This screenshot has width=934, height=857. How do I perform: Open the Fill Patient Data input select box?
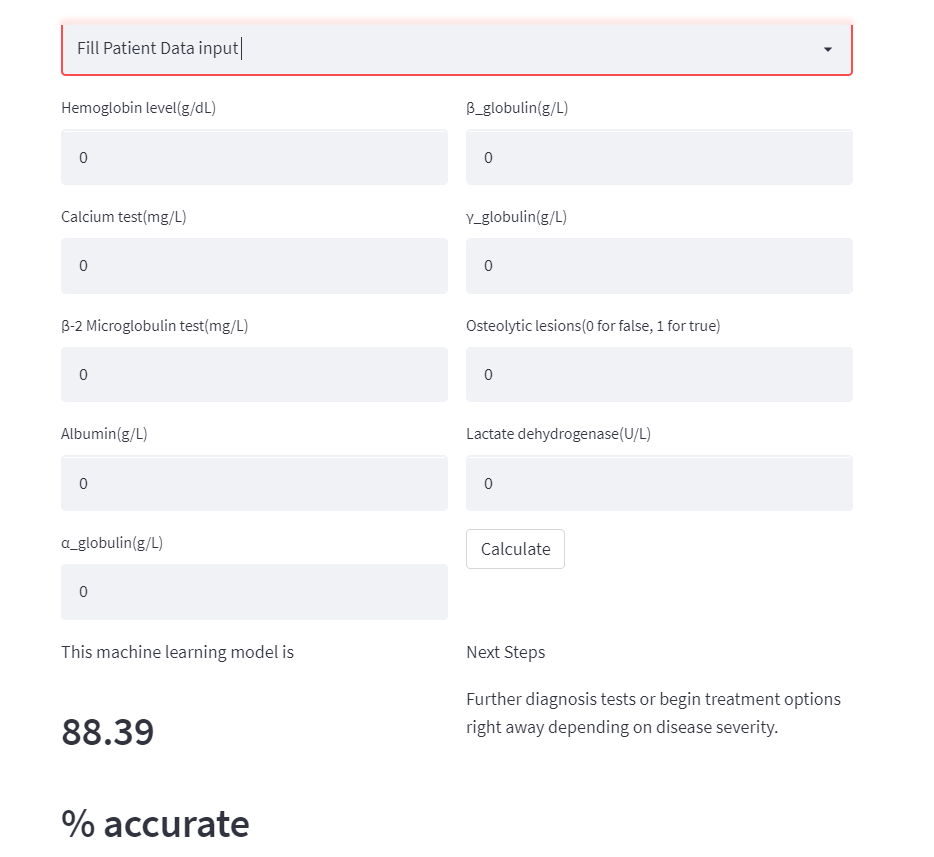[440, 48]
